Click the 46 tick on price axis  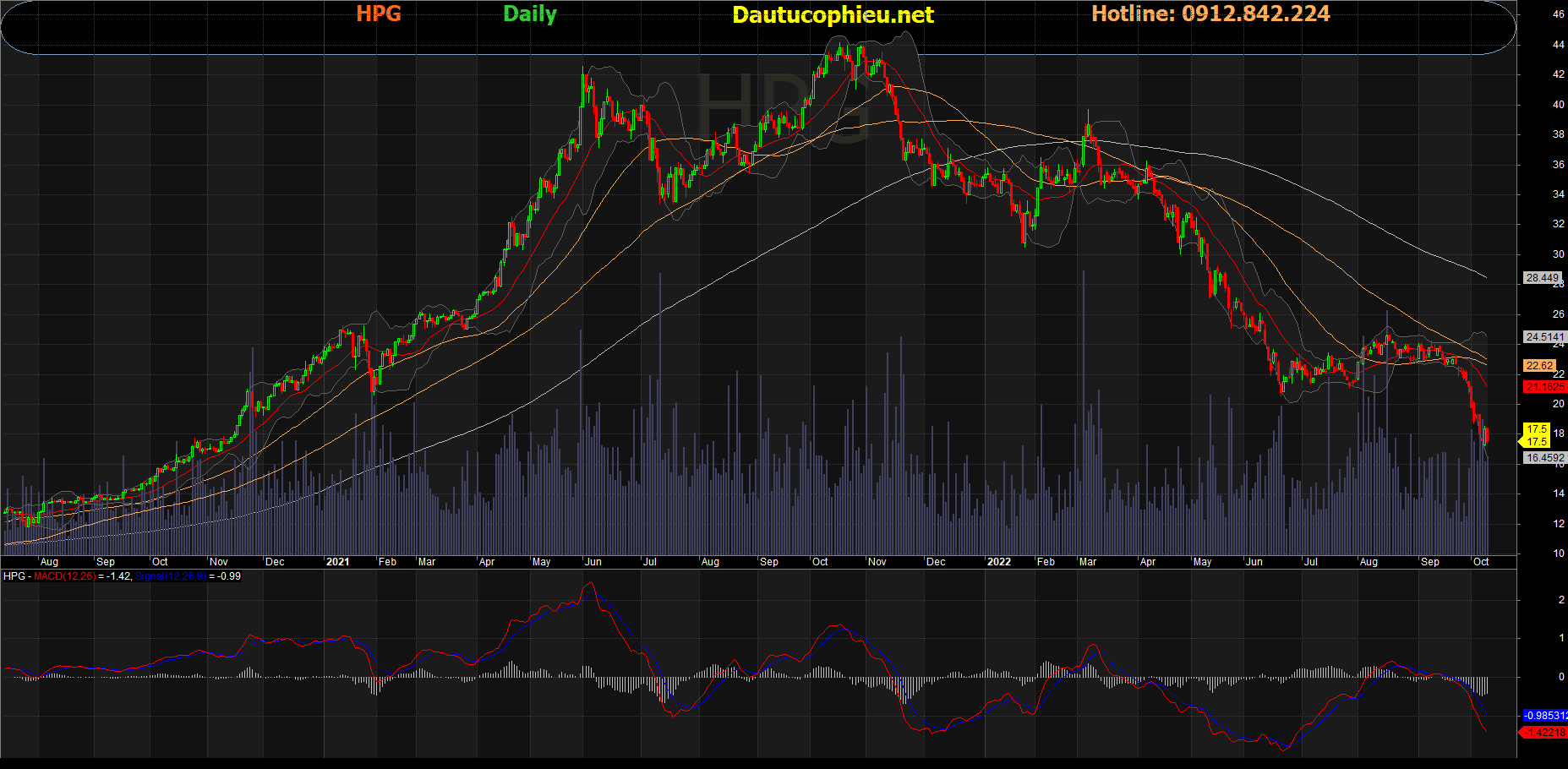(1559, 14)
